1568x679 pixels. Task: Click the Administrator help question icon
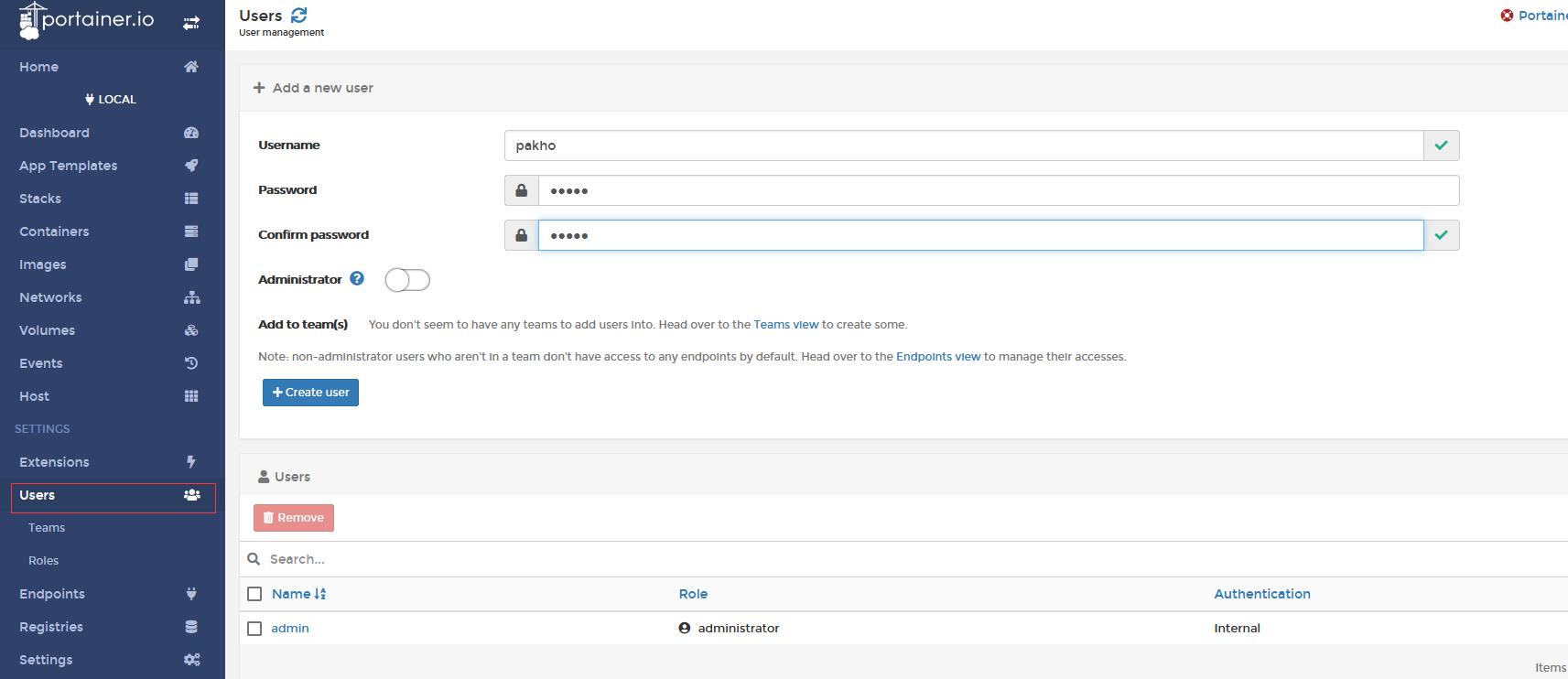(x=357, y=278)
